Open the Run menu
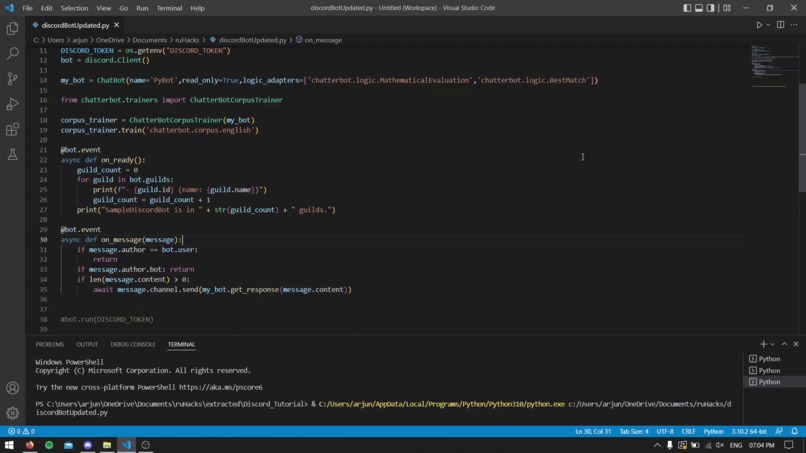The width and height of the screenshot is (806, 453). click(142, 8)
